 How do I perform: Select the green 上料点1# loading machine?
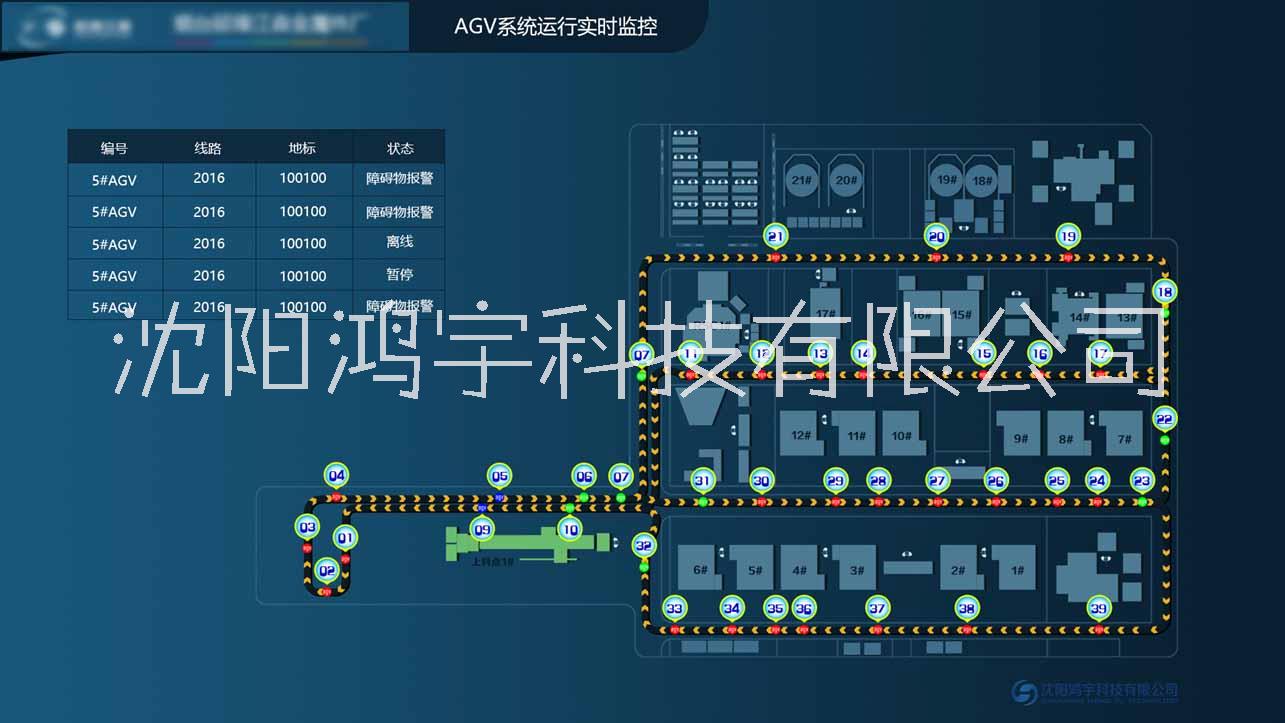point(528,544)
